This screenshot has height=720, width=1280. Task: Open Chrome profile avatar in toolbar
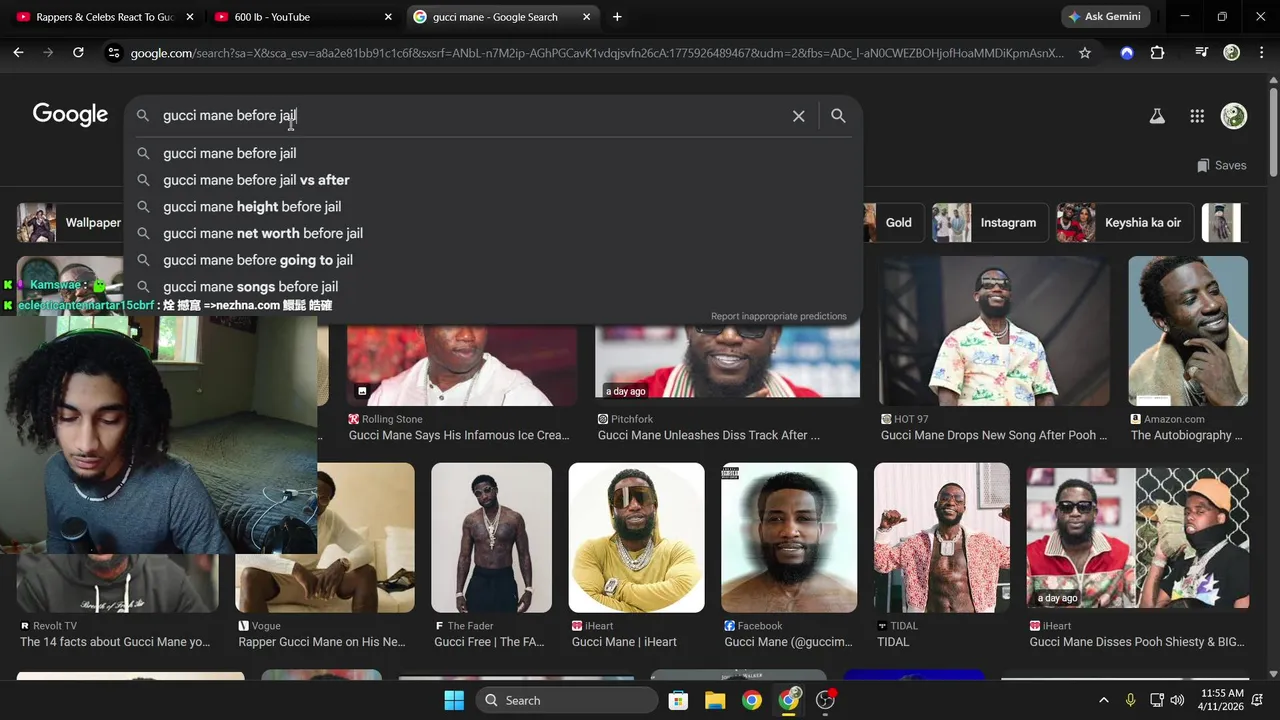1232,53
